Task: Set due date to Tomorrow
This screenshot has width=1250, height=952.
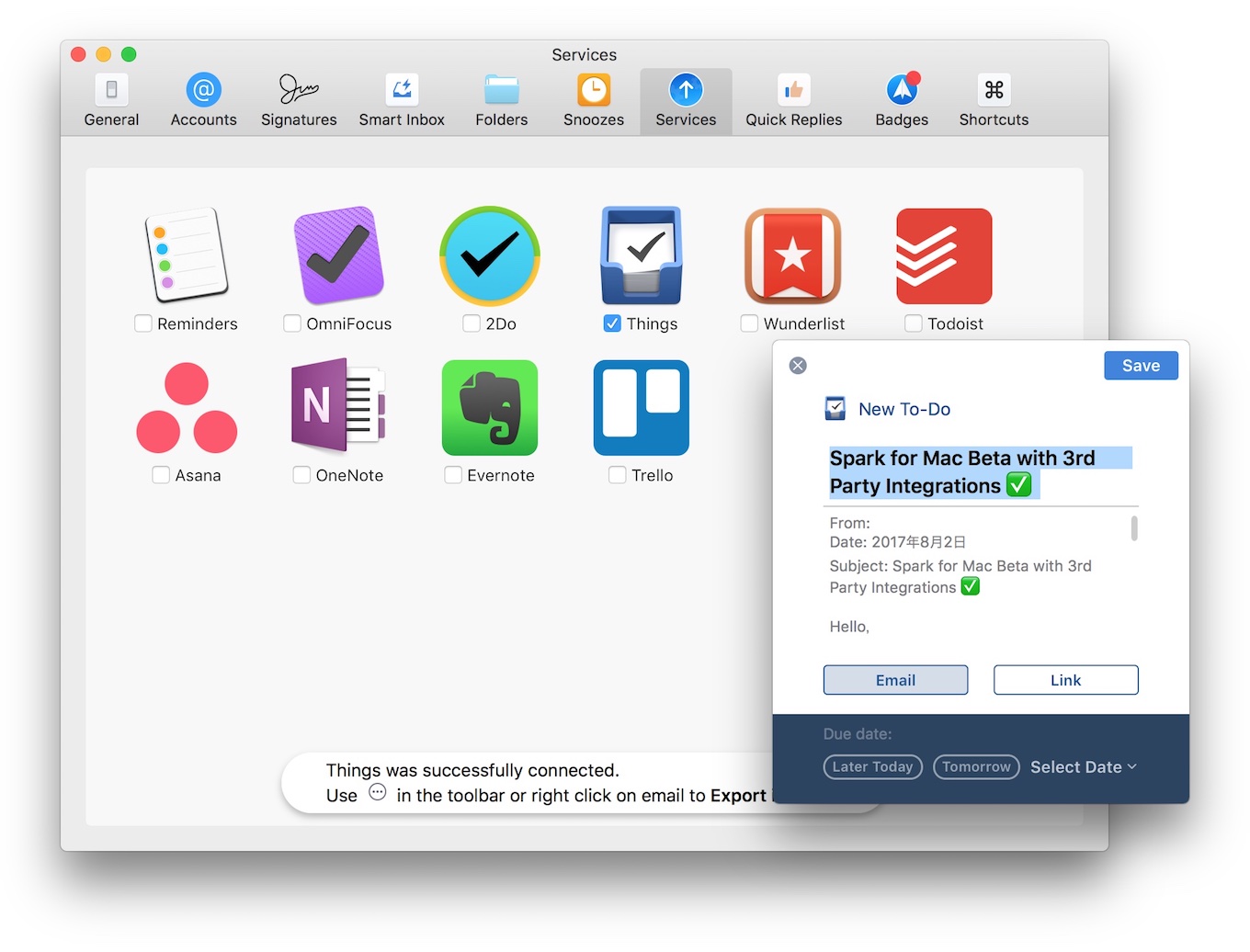Action: click(976, 766)
